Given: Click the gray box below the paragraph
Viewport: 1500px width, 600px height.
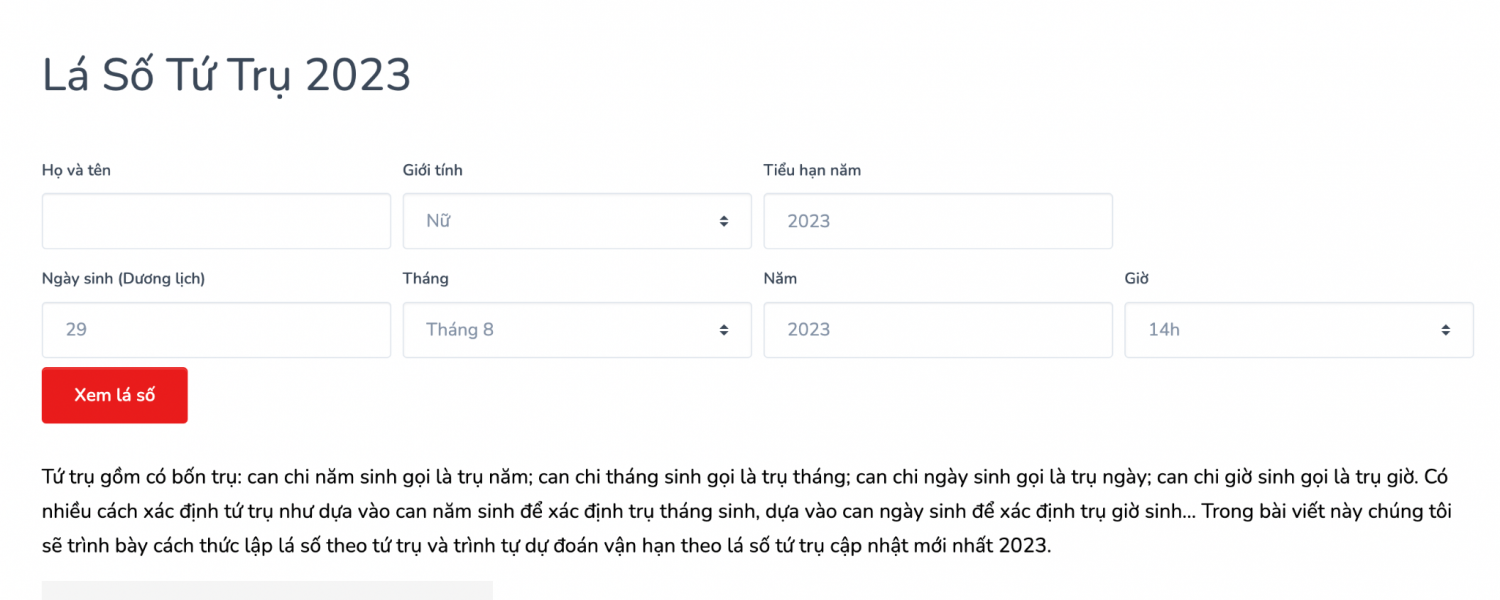Looking at the screenshot, I should (267, 590).
